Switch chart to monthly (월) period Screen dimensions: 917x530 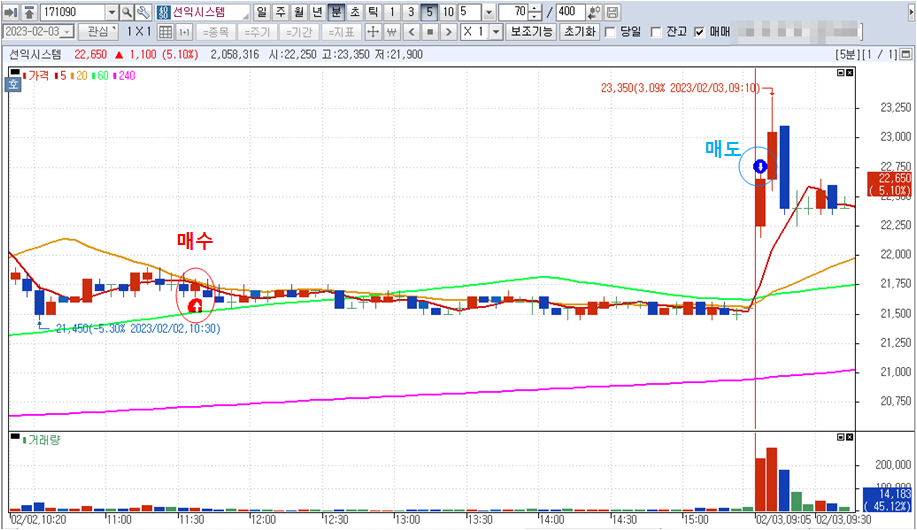tap(299, 12)
